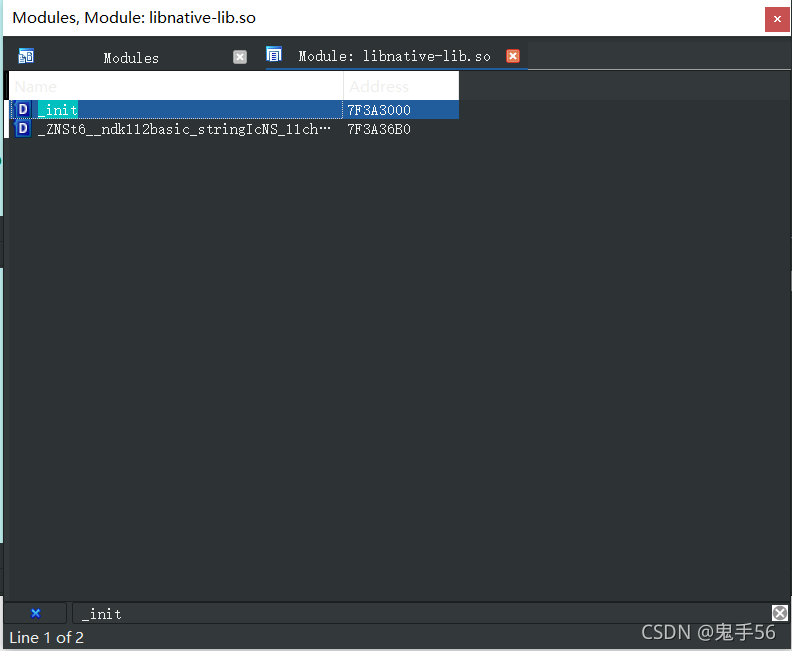Close the Modules tab

240,57
